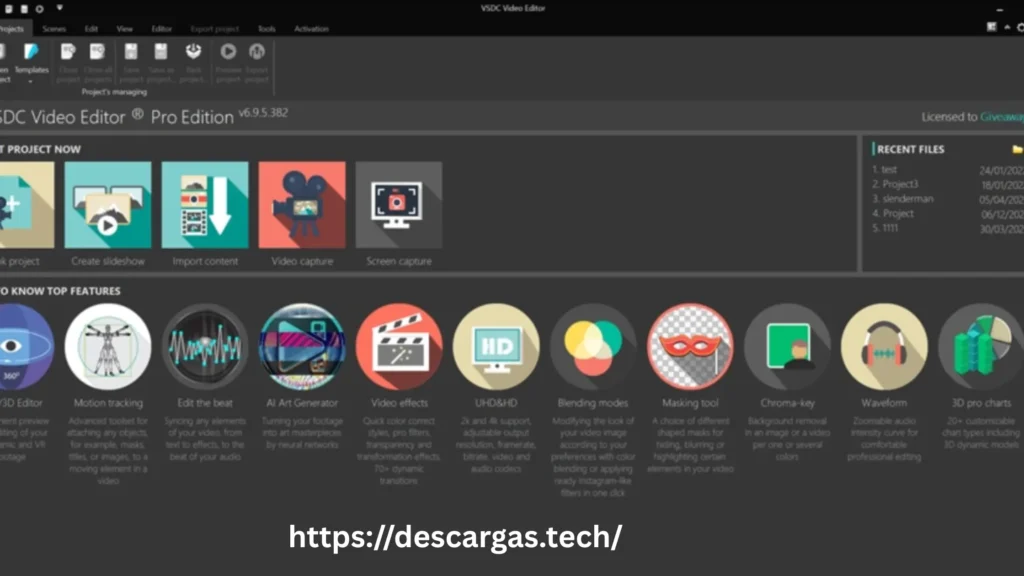Click the Create slideshow label

pos(108,261)
